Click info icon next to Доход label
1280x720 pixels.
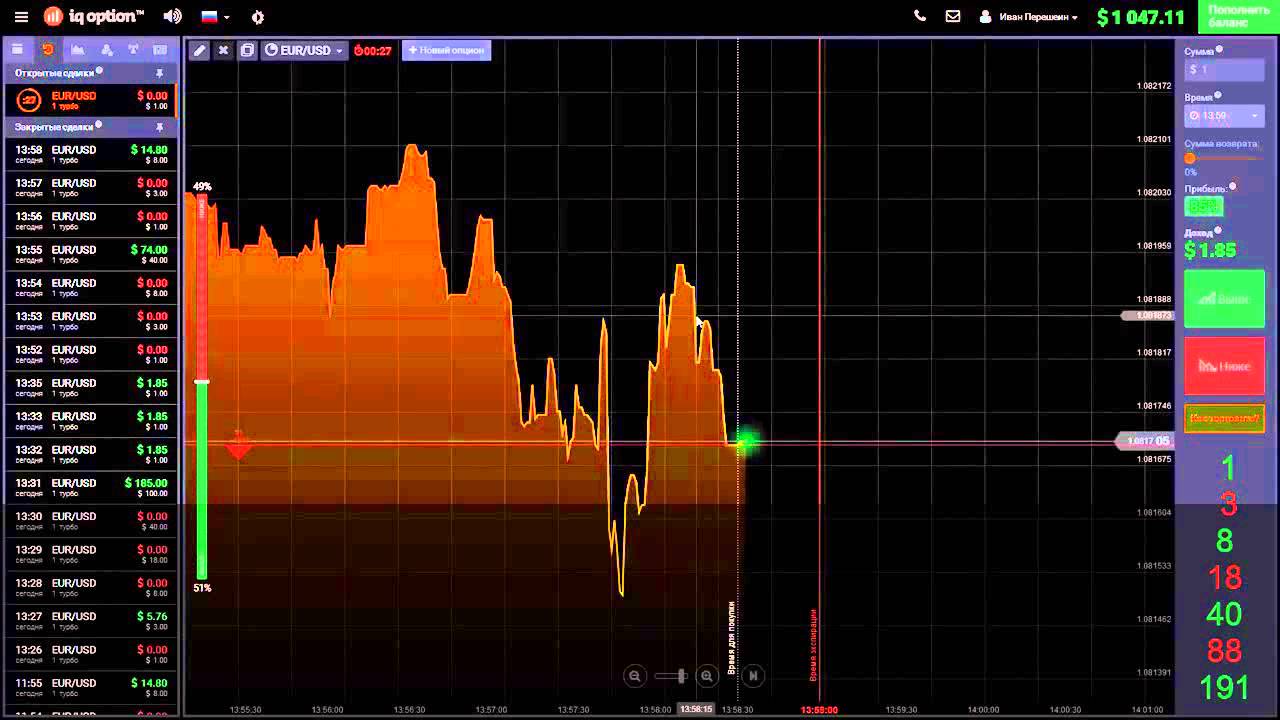point(1218,230)
